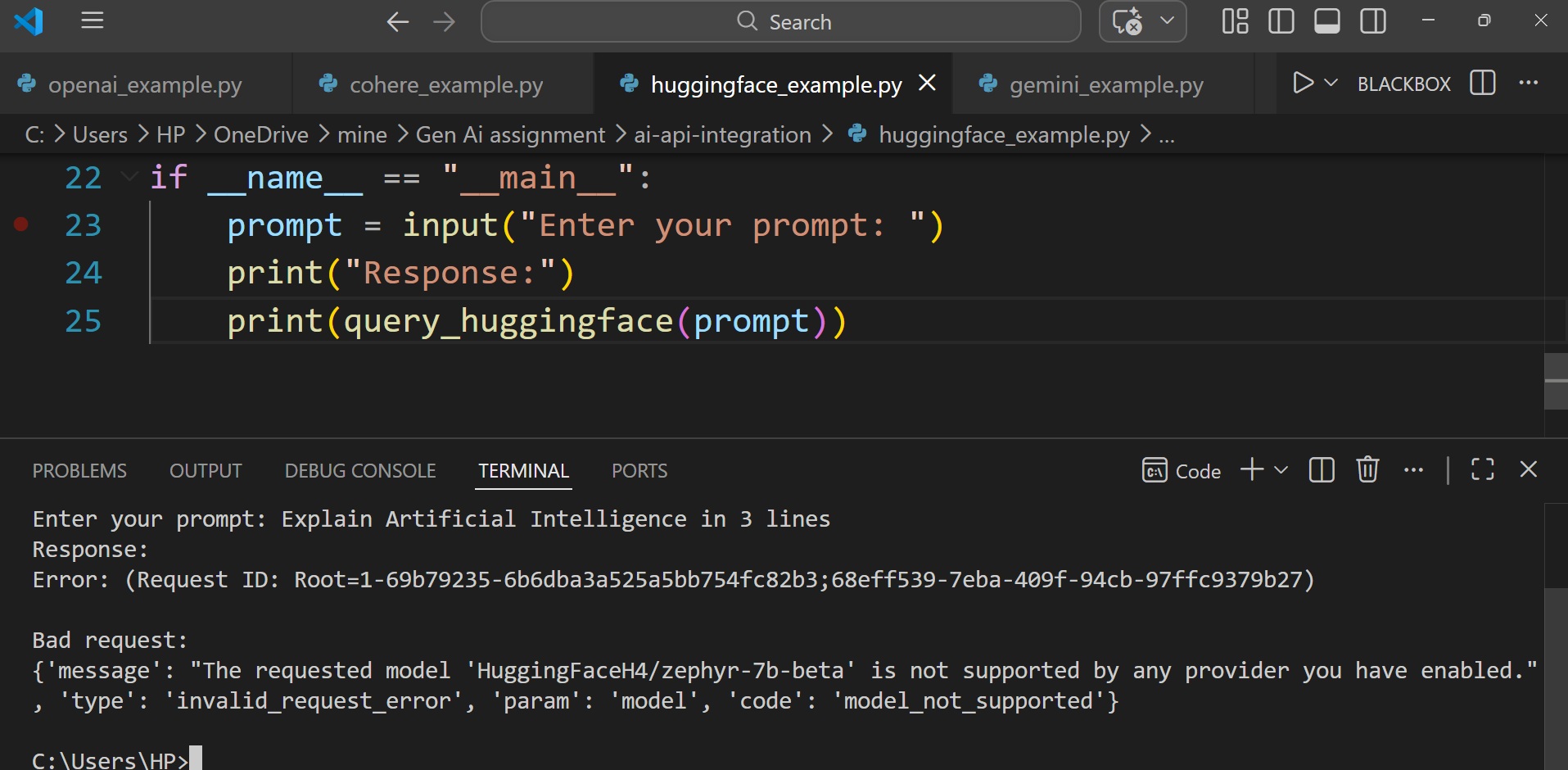Screen dimensions: 1568x770
Task: Open the BLACKBOX extension button
Action: click(1403, 84)
